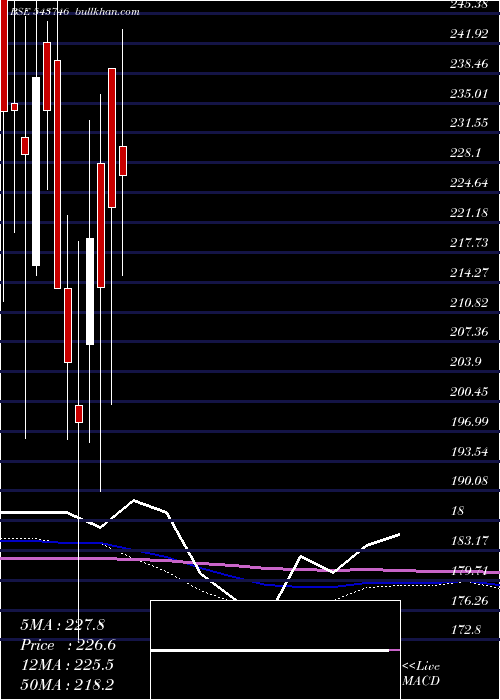Click the <<Live MACD label
Screen dimensions: 500x700
click(421, 674)
